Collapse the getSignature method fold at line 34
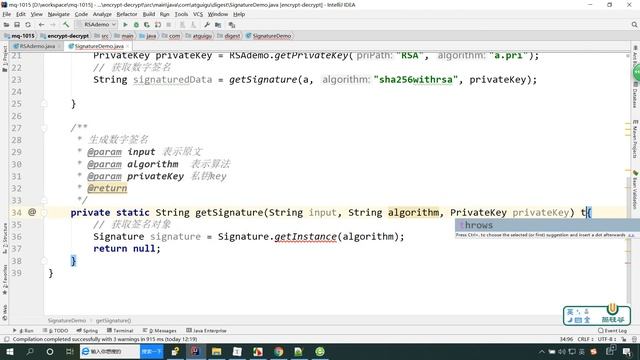Viewport: 640px width, 360px height. [44, 212]
